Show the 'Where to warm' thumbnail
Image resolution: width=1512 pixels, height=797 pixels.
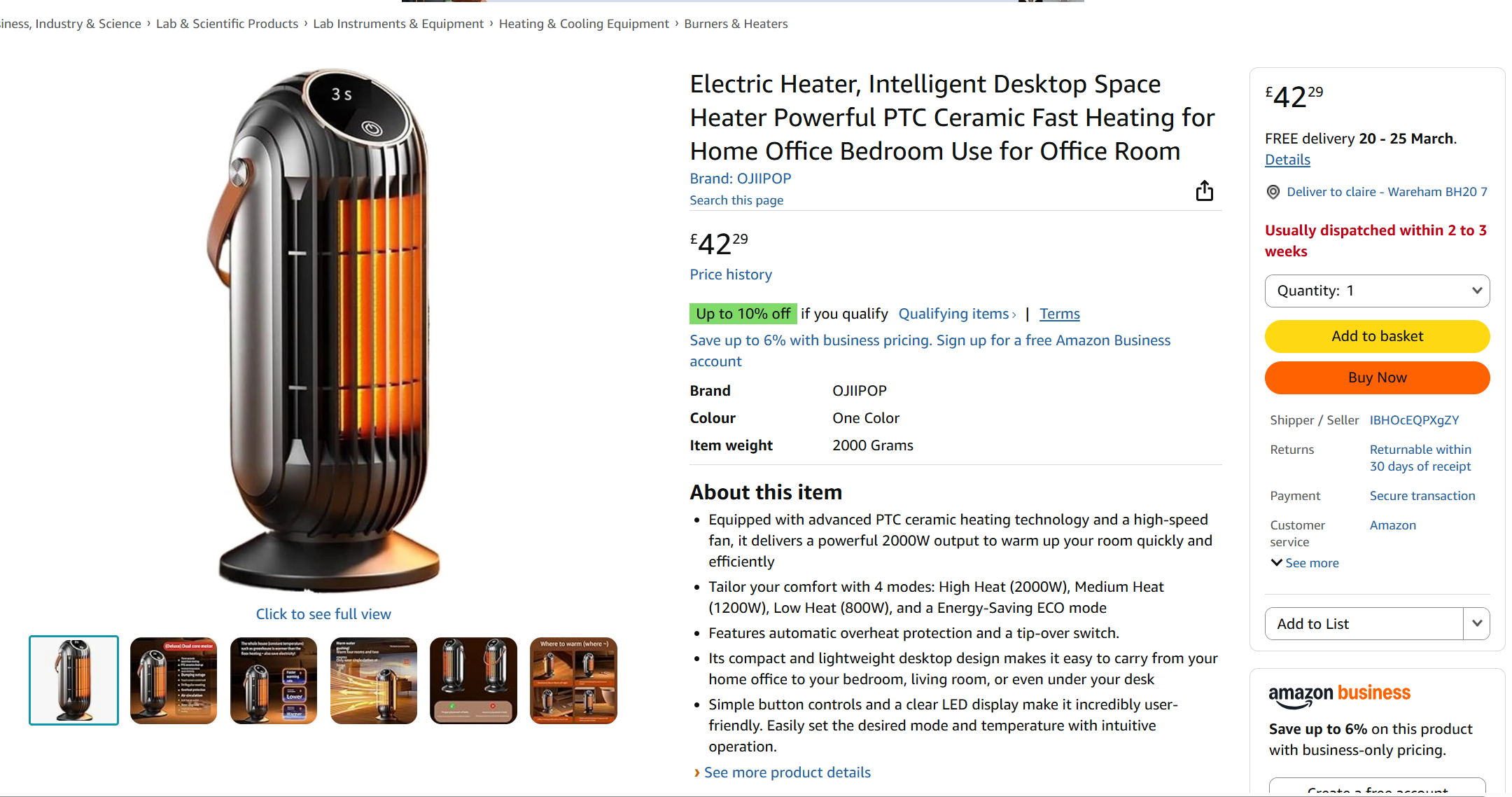[573, 680]
